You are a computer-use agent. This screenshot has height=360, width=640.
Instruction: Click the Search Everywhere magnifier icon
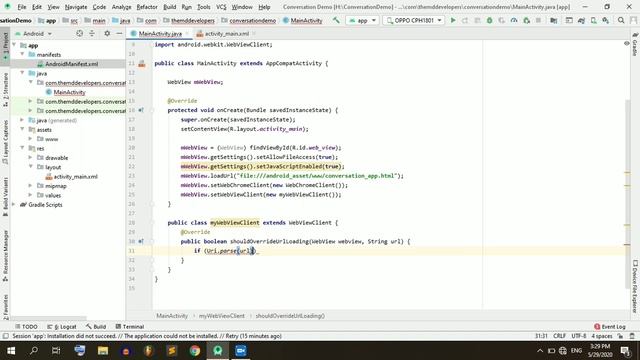point(621,20)
